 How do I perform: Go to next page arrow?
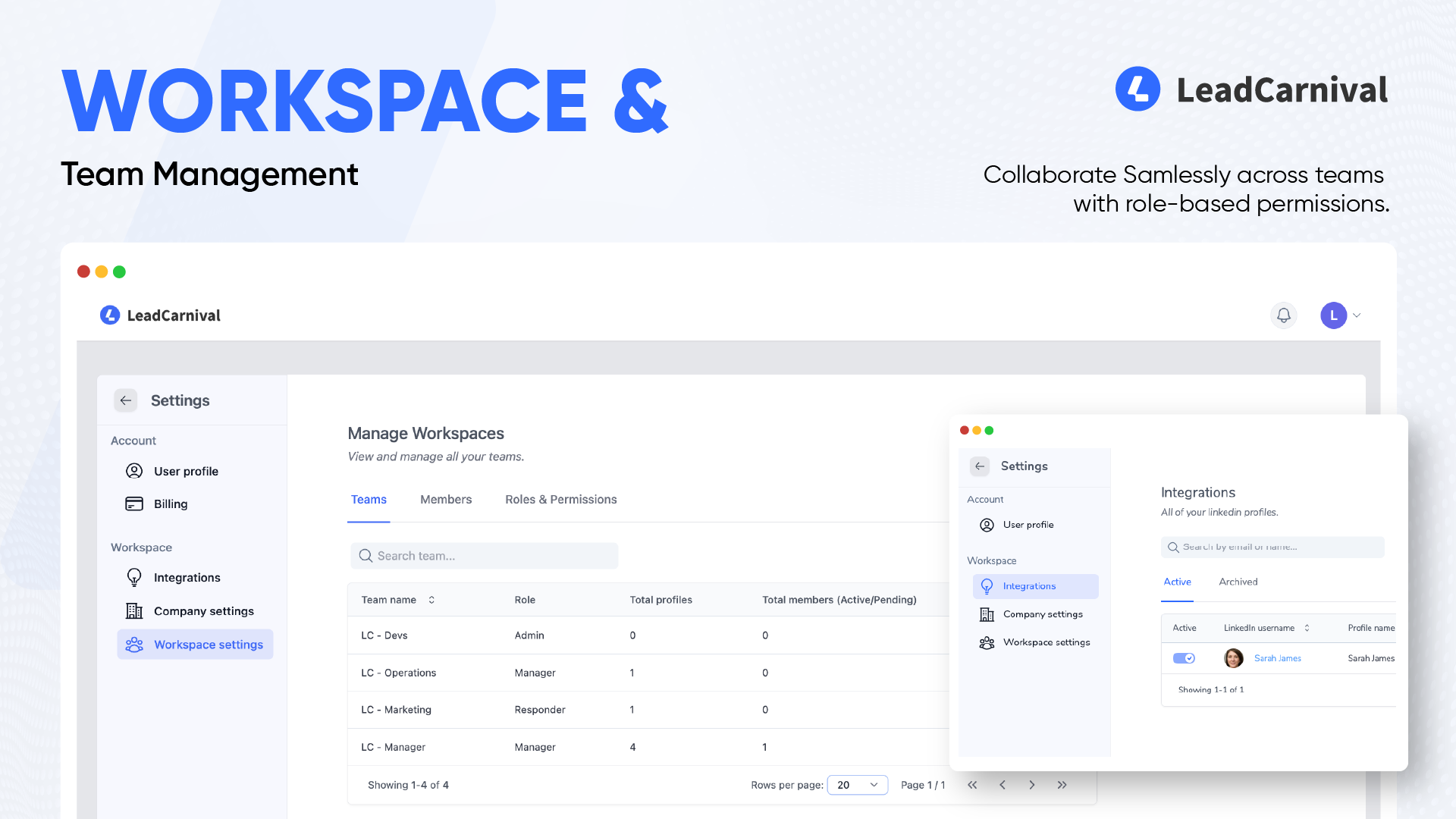1031,785
